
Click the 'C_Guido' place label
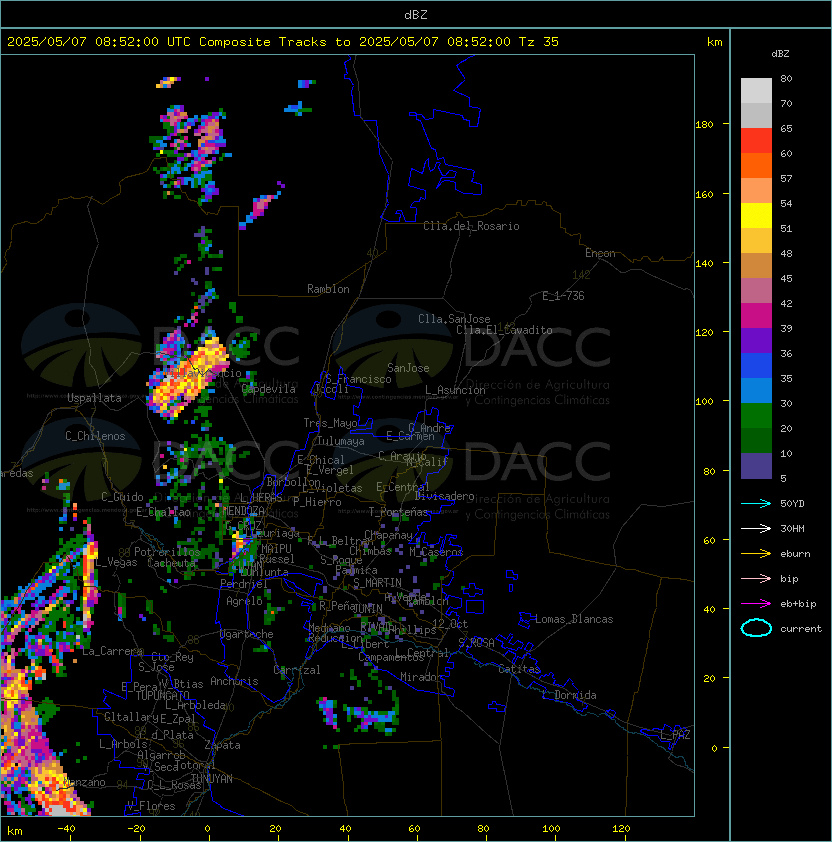point(122,497)
